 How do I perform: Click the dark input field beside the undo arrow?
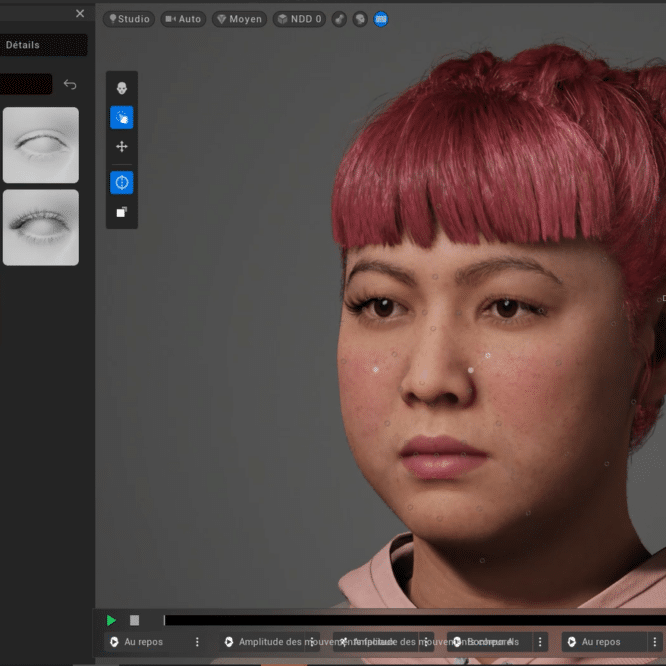(26, 84)
